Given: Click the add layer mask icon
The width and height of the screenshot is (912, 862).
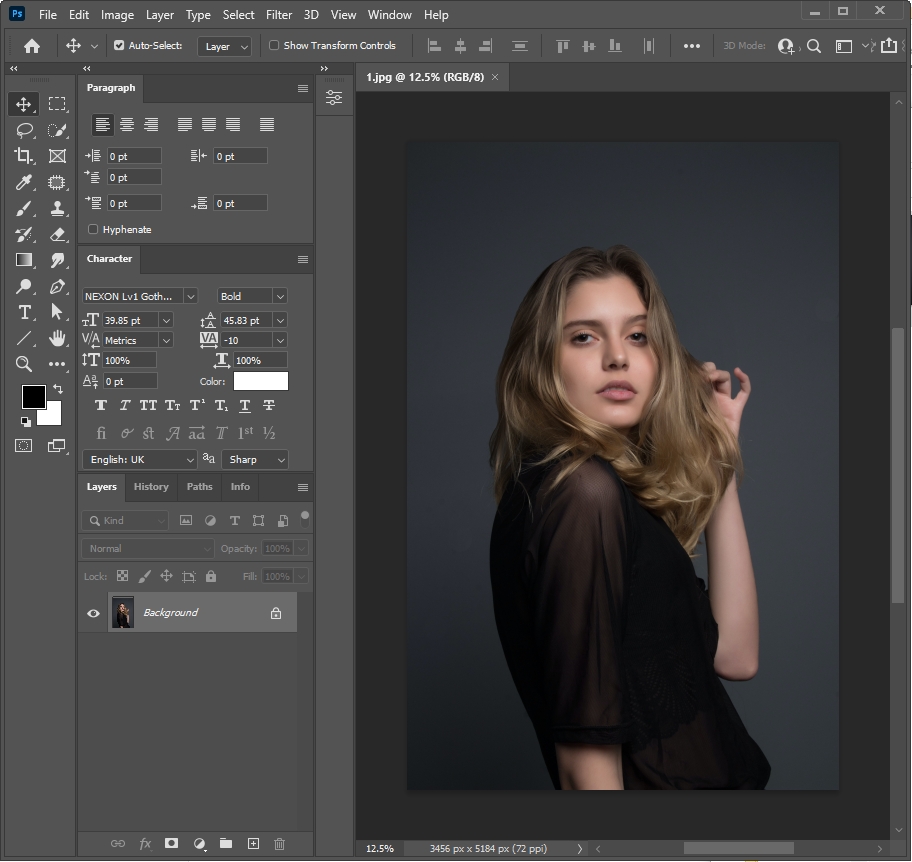Looking at the screenshot, I should (172, 844).
